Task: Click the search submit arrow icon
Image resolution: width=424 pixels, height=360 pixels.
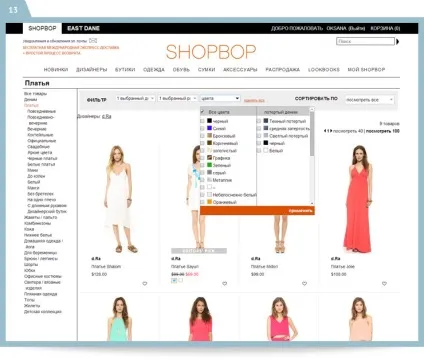Action: [x=397, y=42]
